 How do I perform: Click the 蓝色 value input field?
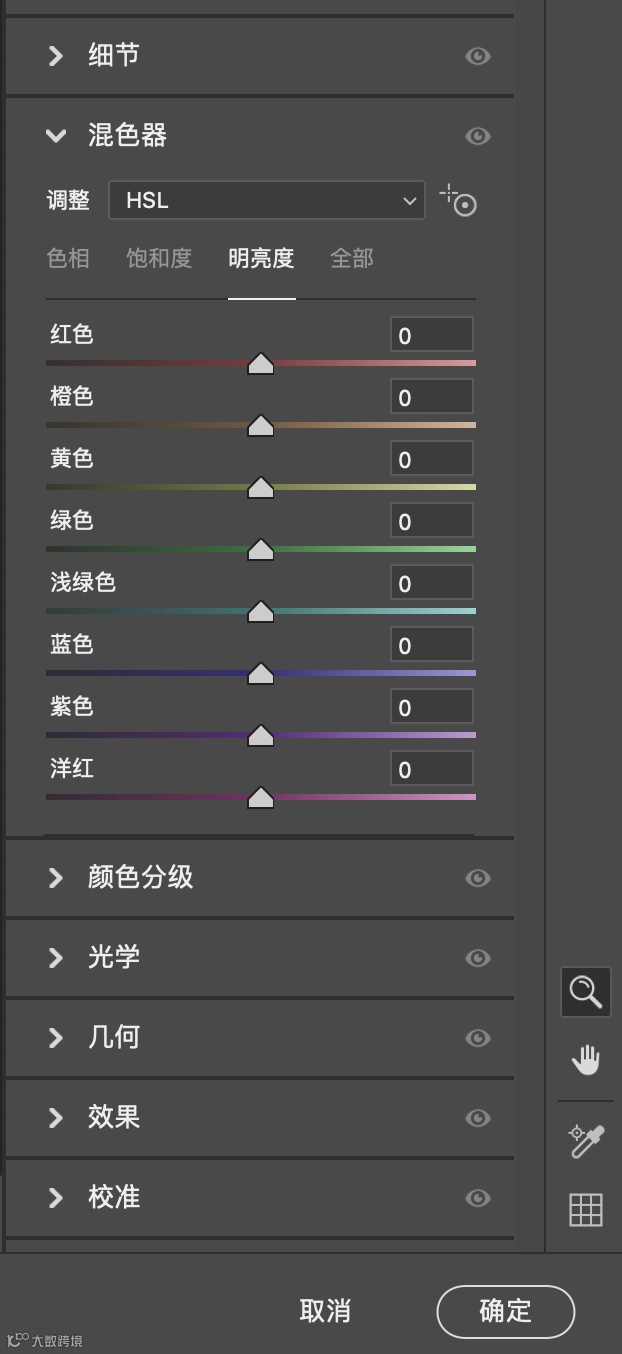431,645
